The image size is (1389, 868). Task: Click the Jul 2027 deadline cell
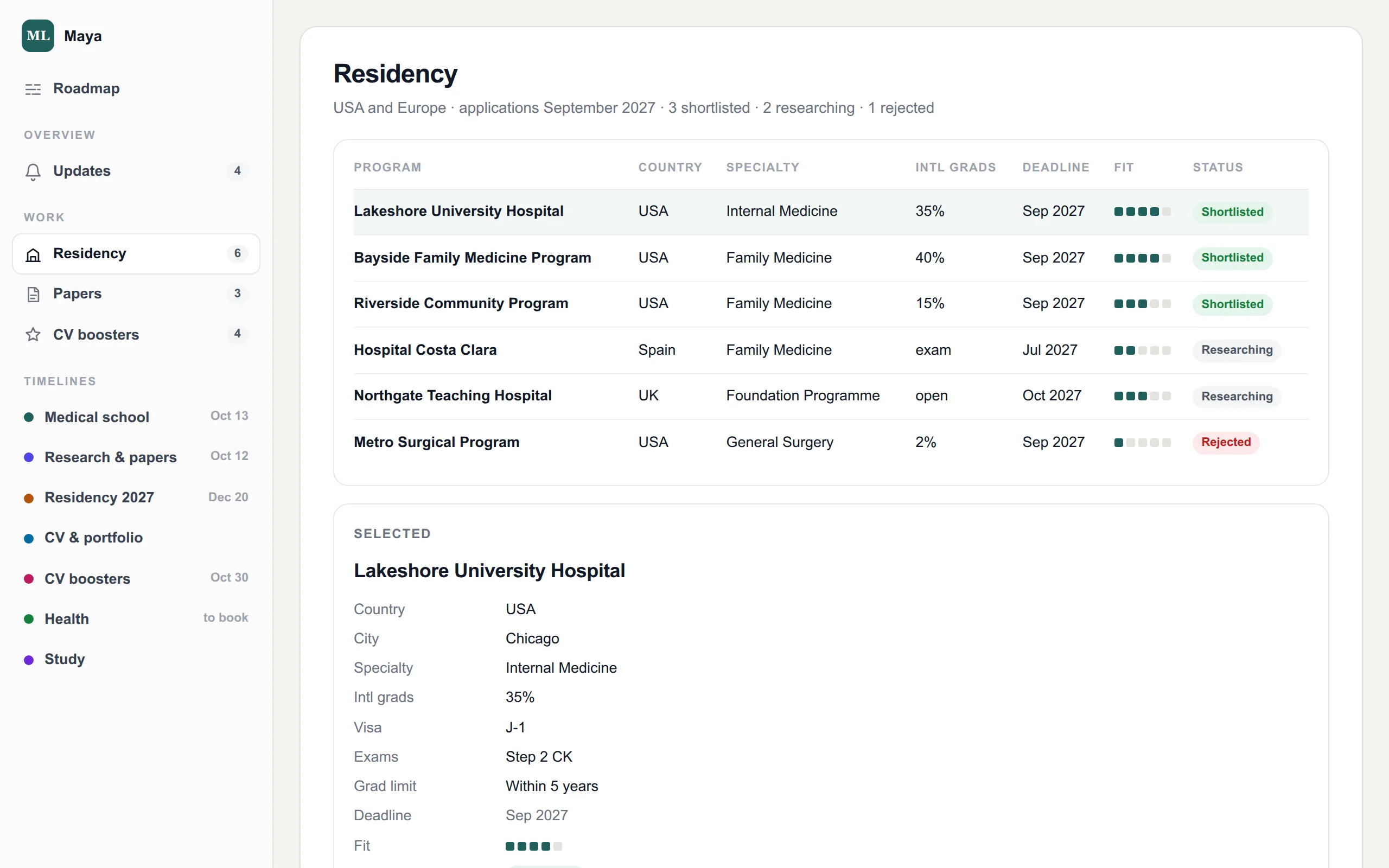1050,349
